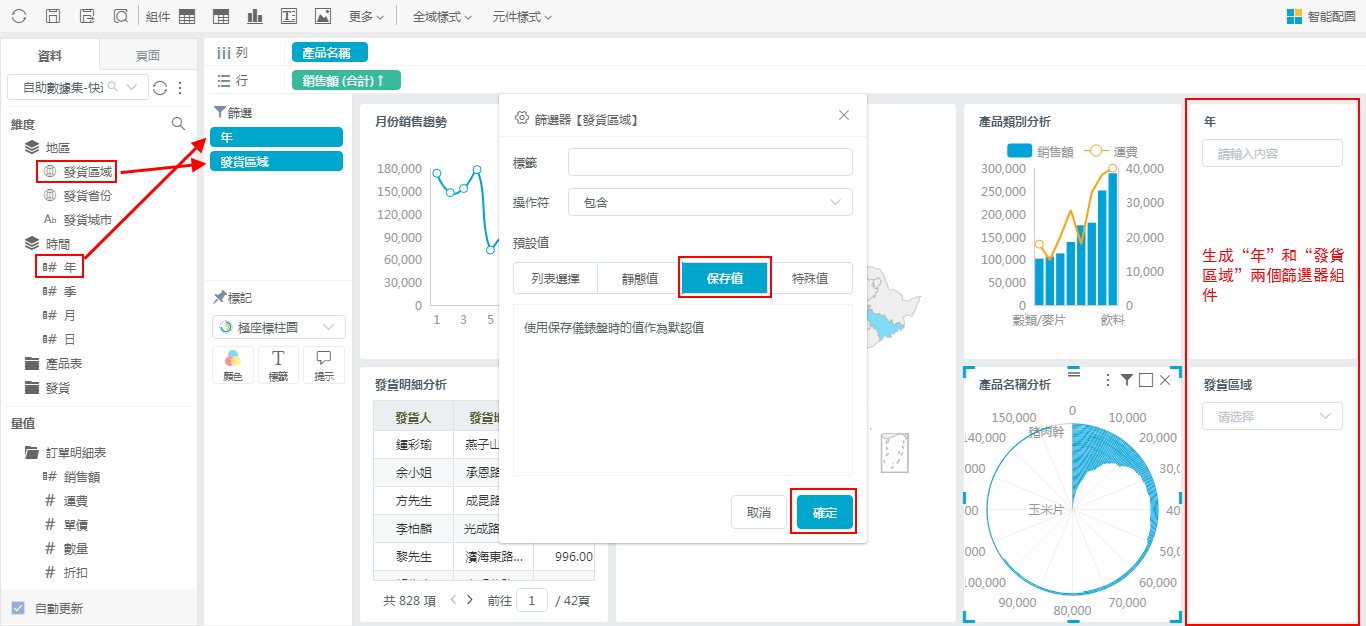Click the save icon in the top toolbar
The width and height of the screenshot is (1366, 626).
tap(53, 16)
